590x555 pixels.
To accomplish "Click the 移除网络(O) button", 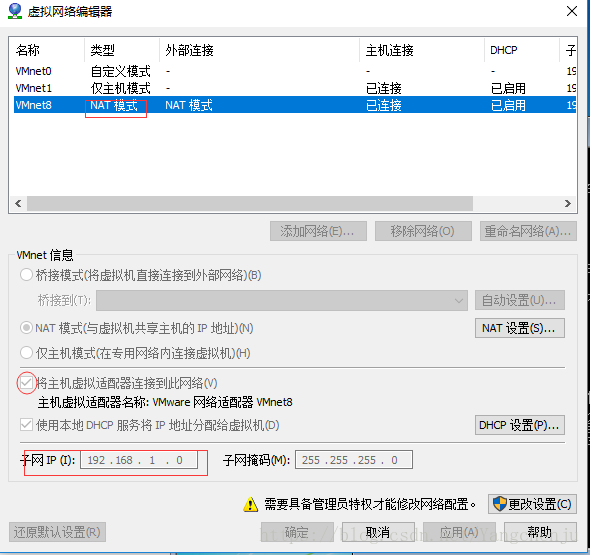I will click(x=423, y=231).
